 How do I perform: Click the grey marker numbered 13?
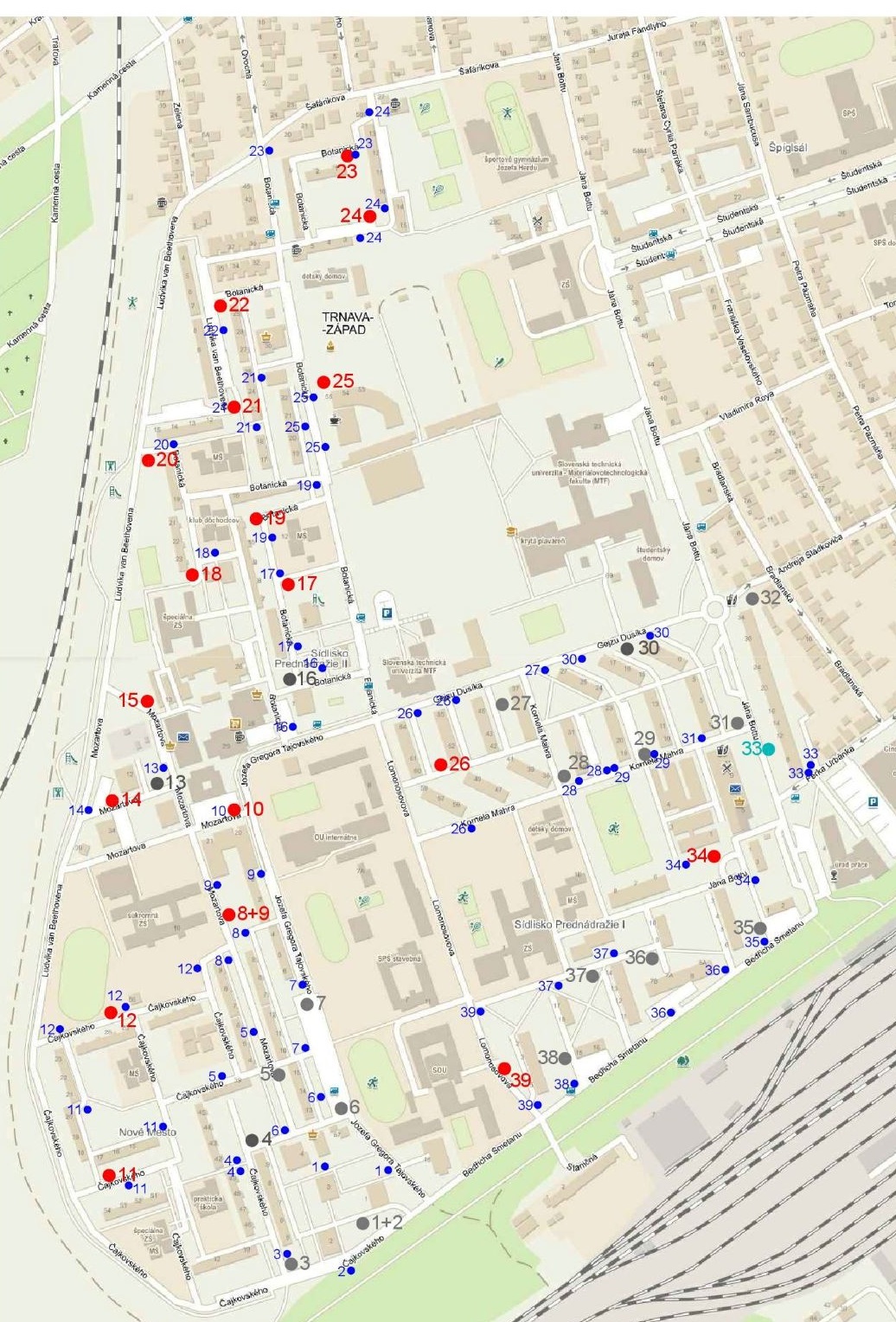pos(157,783)
